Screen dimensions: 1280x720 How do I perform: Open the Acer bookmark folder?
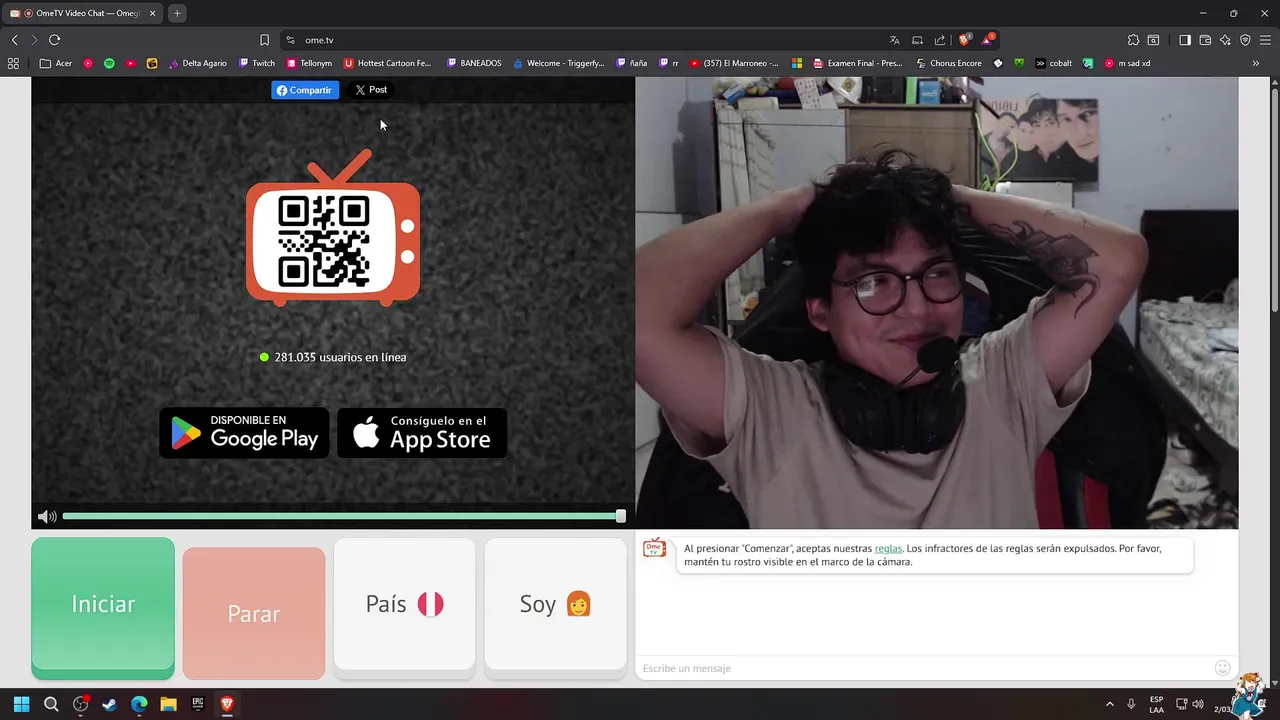pyautogui.click(x=56, y=63)
